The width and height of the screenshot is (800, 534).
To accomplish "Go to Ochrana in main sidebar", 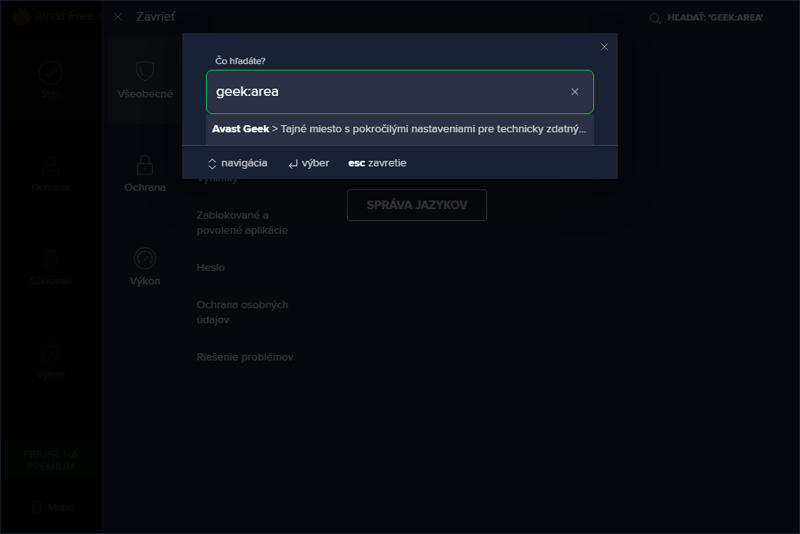I will pyautogui.click(x=51, y=174).
